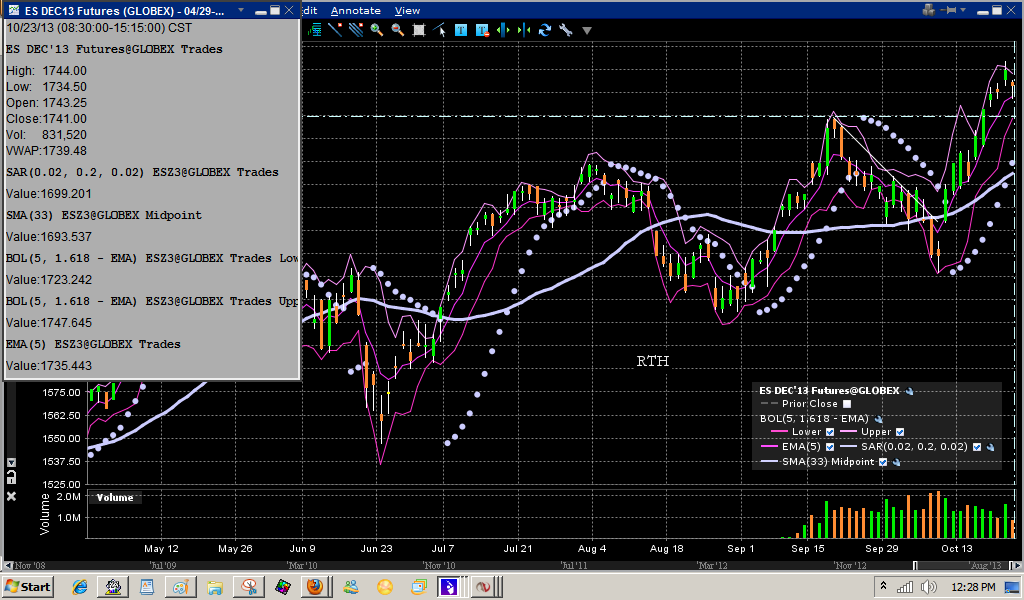Expand bar width with outward arrows icon
The image size is (1024, 600).
point(503,30)
